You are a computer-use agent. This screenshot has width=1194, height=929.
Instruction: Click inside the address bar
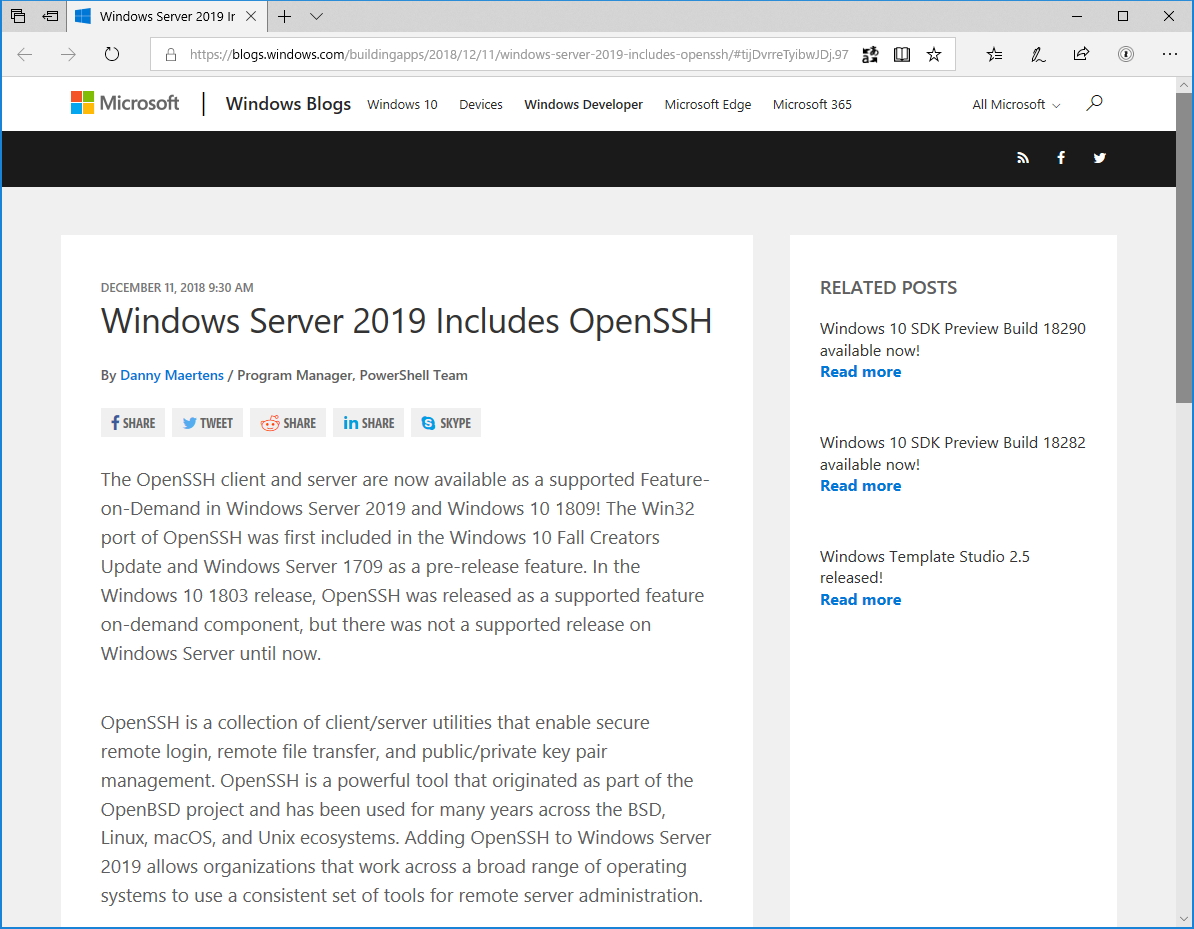click(x=500, y=55)
